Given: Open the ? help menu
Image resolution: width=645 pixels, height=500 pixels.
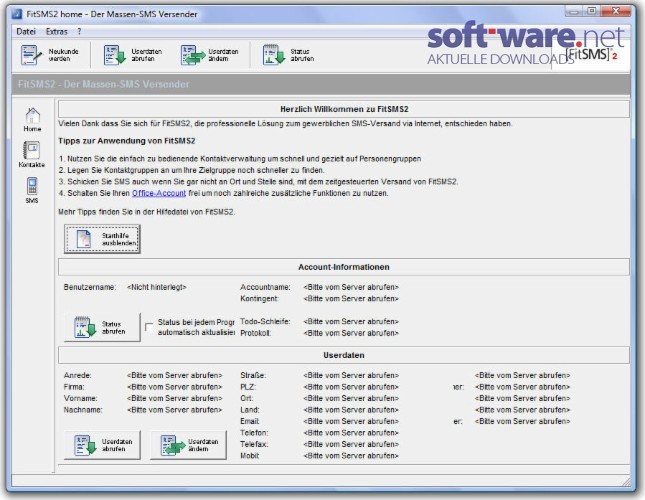Looking at the screenshot, I should 79,32.
